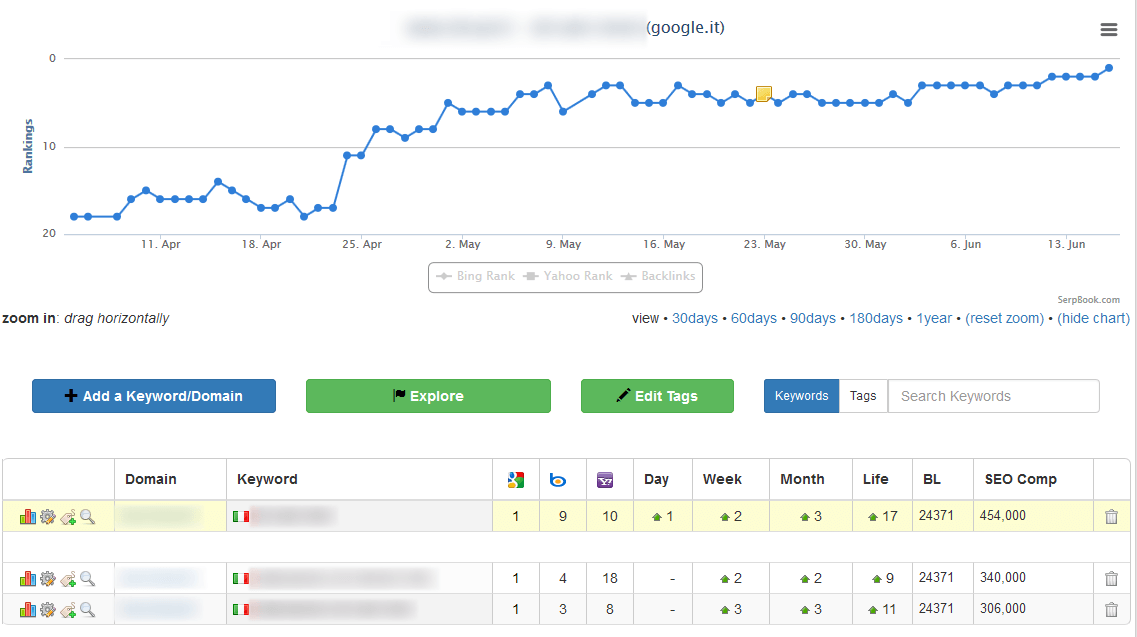Click the reset zoom link
1137x637 pixels.
pyautogui.click(x=1005, y=318)
